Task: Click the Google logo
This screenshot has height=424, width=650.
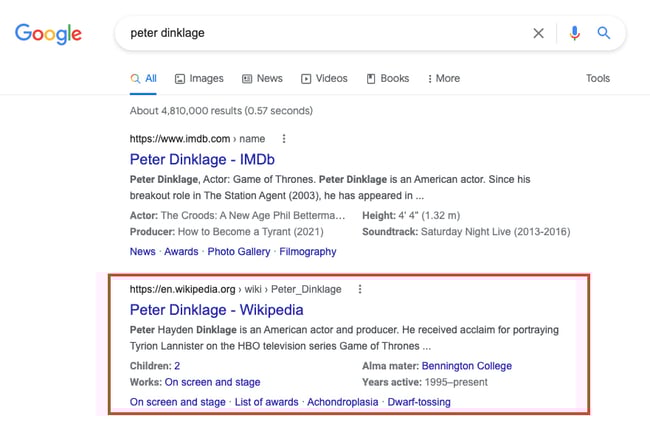Action: click(48, 34)
